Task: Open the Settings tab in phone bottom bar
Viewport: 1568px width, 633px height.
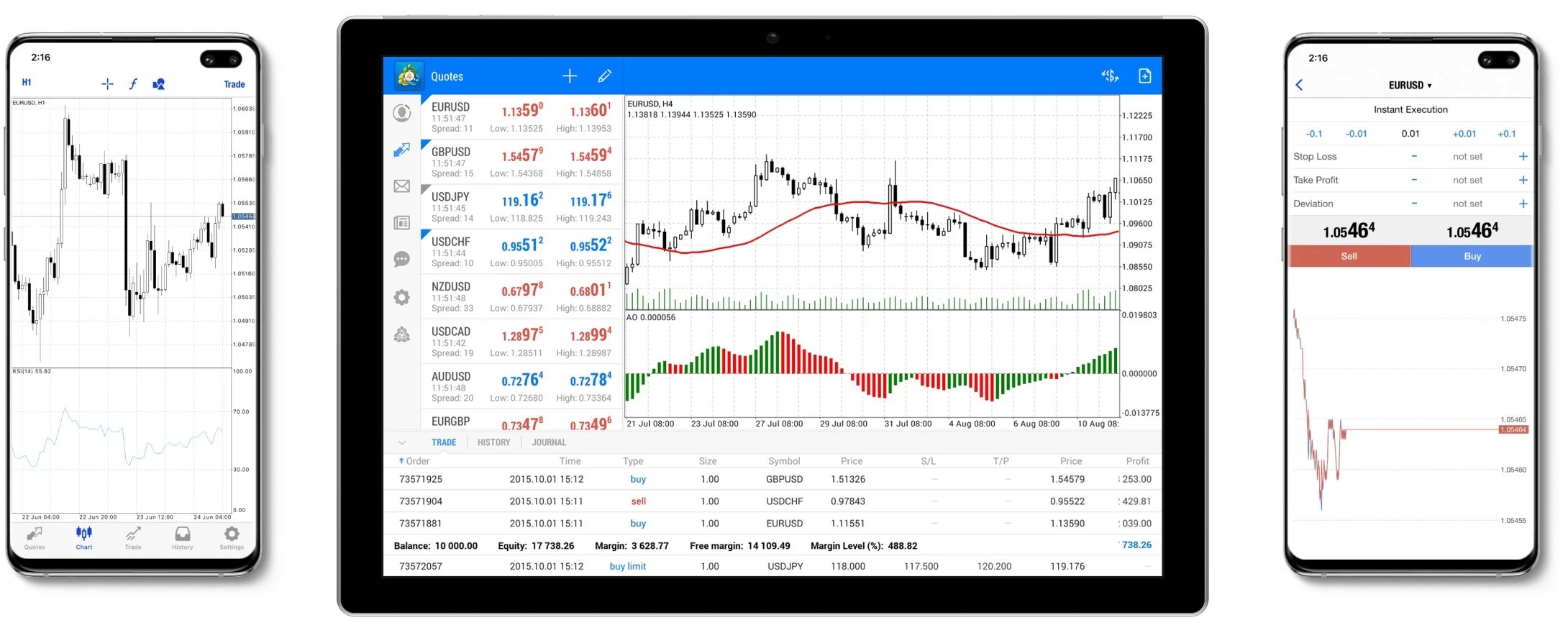Action: [232, 537]
